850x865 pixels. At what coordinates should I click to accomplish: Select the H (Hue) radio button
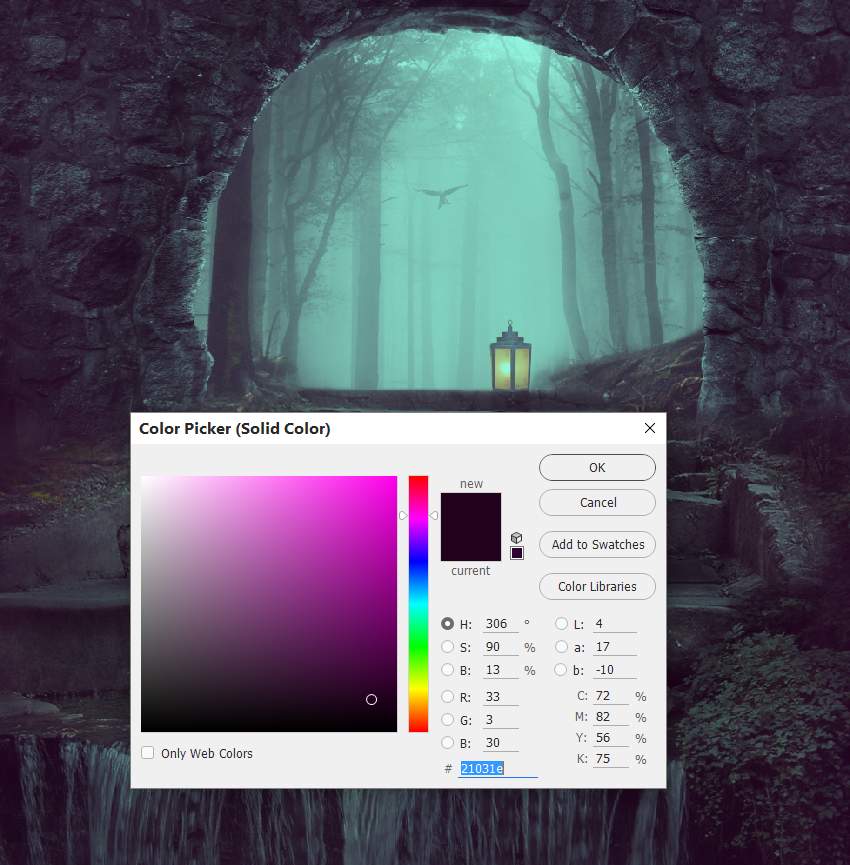(x=447, y=623)
